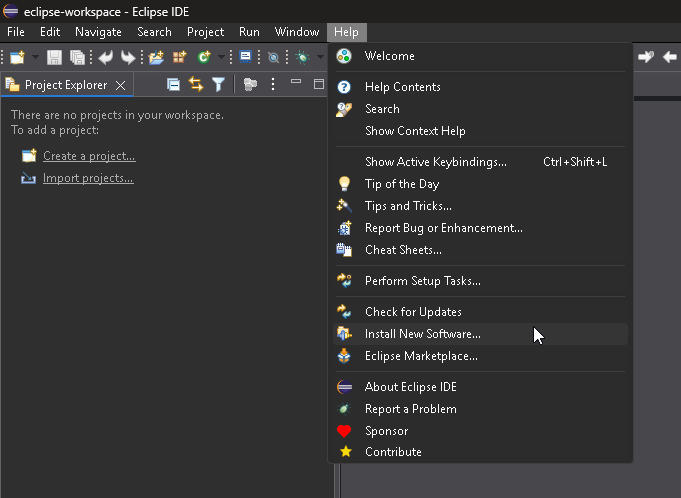This screenshot has height=498, width=681.
Task: Click the New wizard toolbar icon
Action: click(17, 57)
